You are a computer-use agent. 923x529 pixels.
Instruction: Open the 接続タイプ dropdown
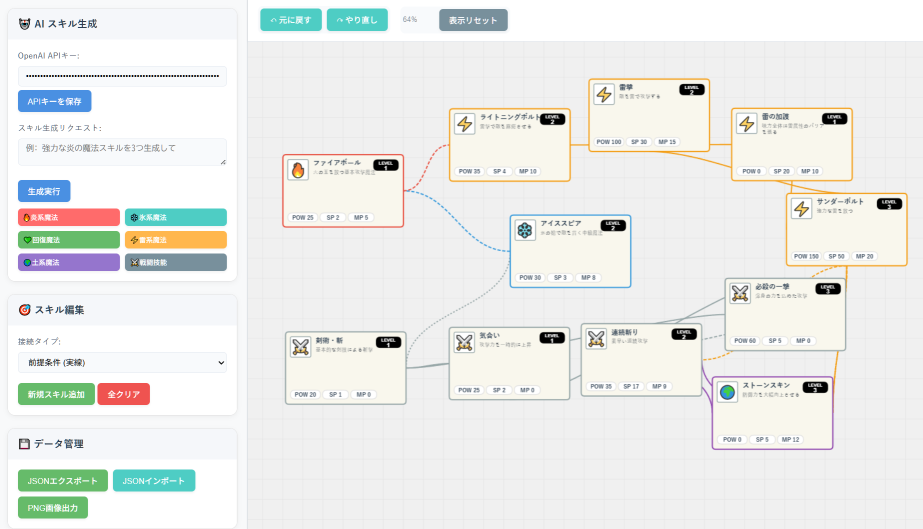[x=122, y=362]
